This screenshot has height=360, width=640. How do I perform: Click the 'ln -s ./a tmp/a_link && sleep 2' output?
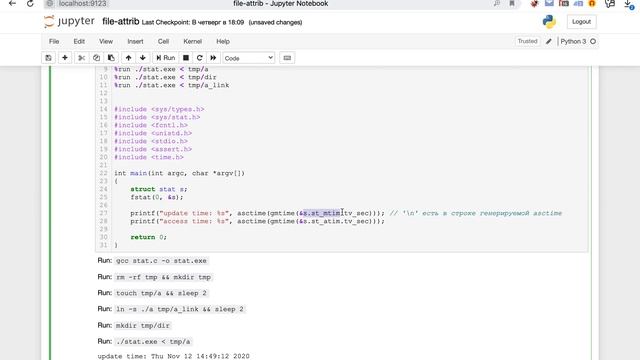click(180, 309)
